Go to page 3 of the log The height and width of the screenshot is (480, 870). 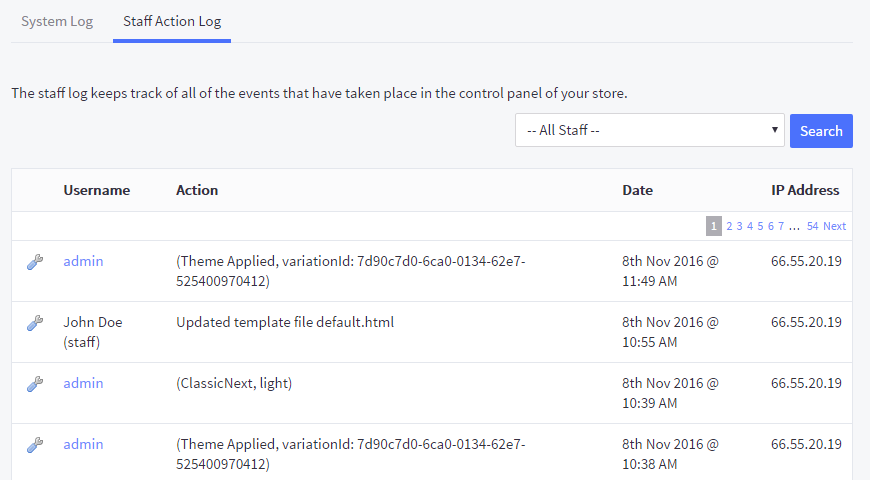(x=739, y=226)
